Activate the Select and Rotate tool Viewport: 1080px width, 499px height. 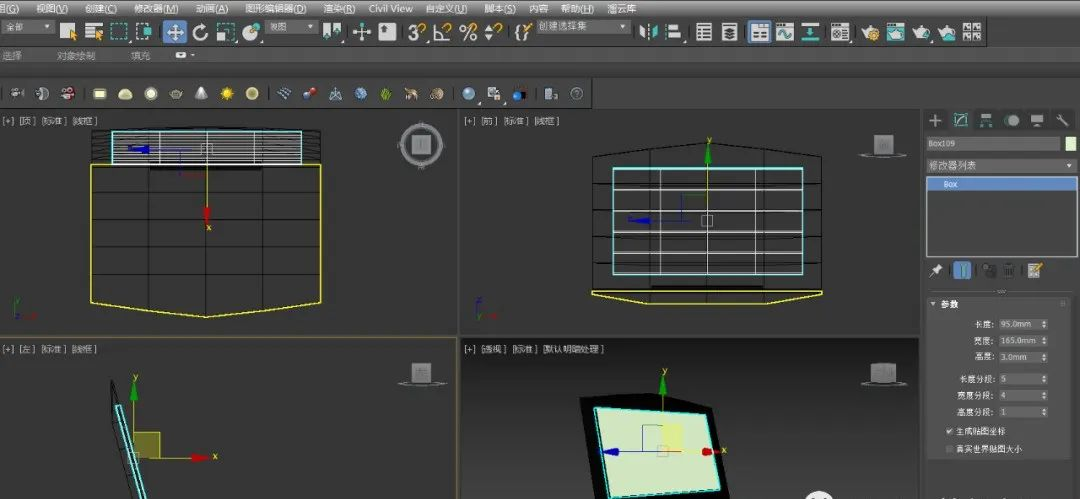[x=200, y=32]
